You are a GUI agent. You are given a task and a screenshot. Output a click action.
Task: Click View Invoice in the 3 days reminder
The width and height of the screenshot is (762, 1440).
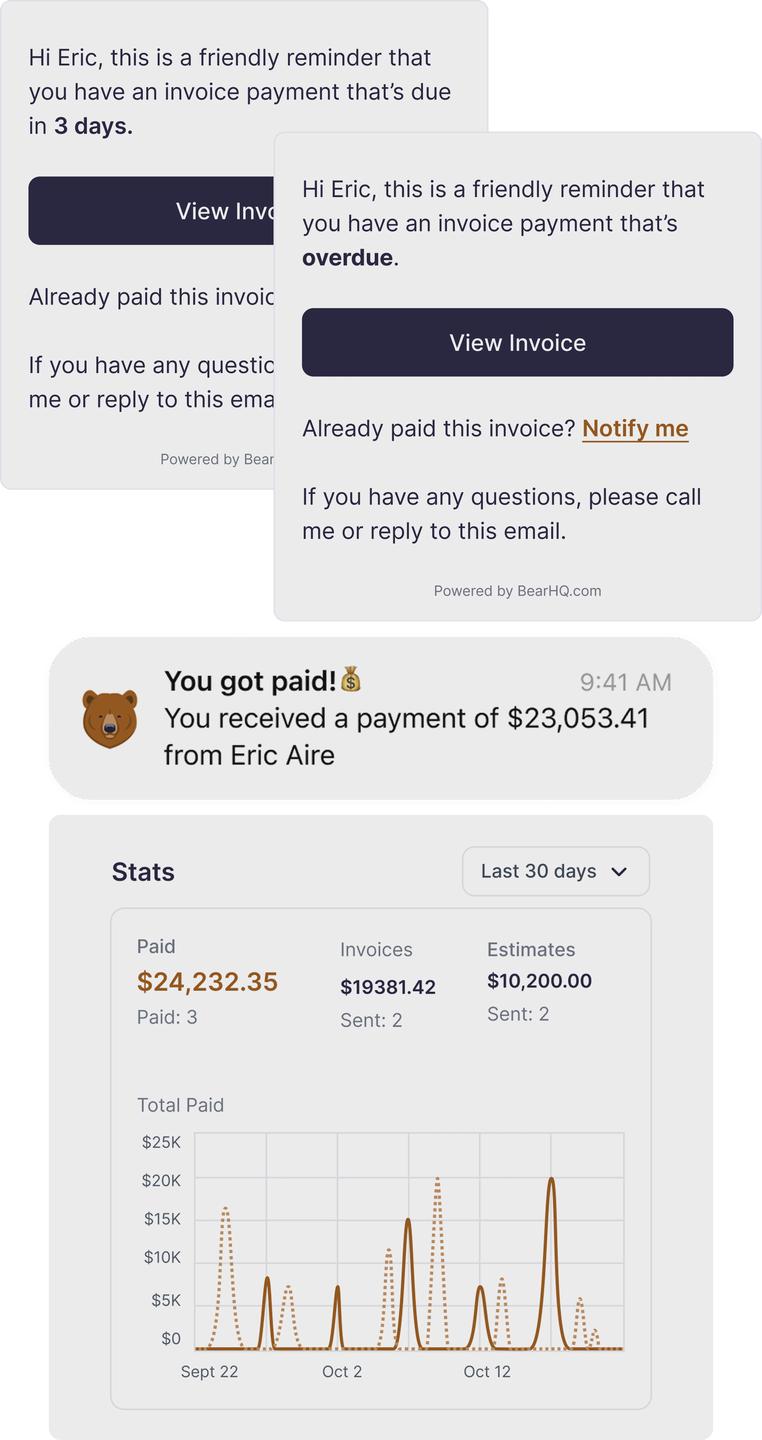[x=151, y=211]
